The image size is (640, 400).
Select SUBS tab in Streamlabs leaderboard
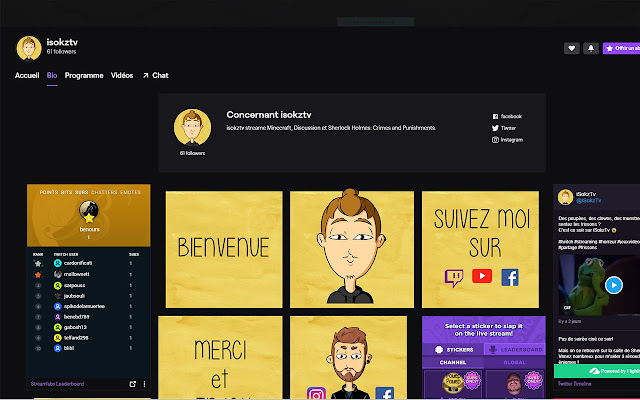(x=82, y=192)
